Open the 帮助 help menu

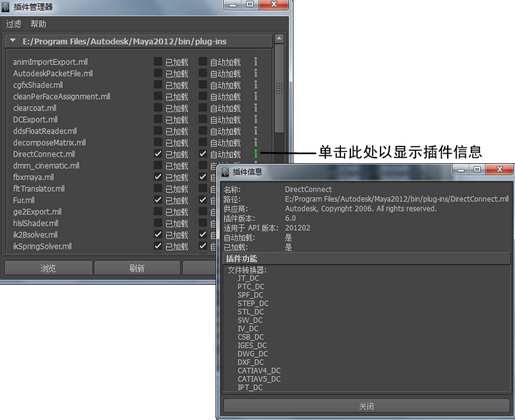(38, 24)
